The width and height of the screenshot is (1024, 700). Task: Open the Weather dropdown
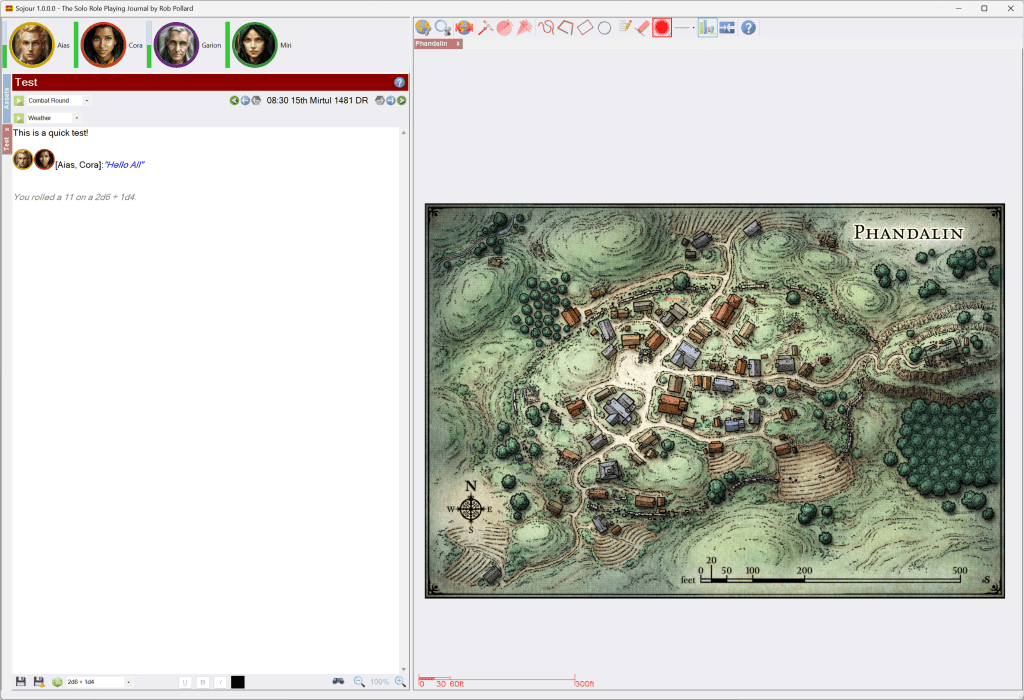click(x=77, y=118)
